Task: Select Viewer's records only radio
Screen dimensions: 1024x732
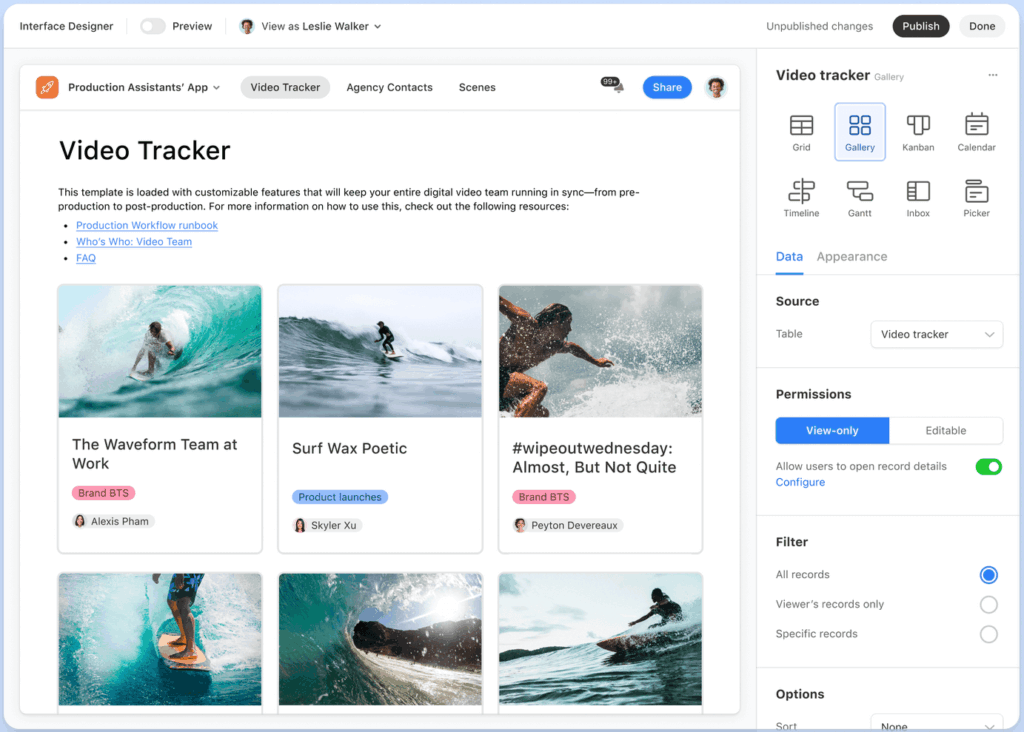Action: click(x=988, y=605)
